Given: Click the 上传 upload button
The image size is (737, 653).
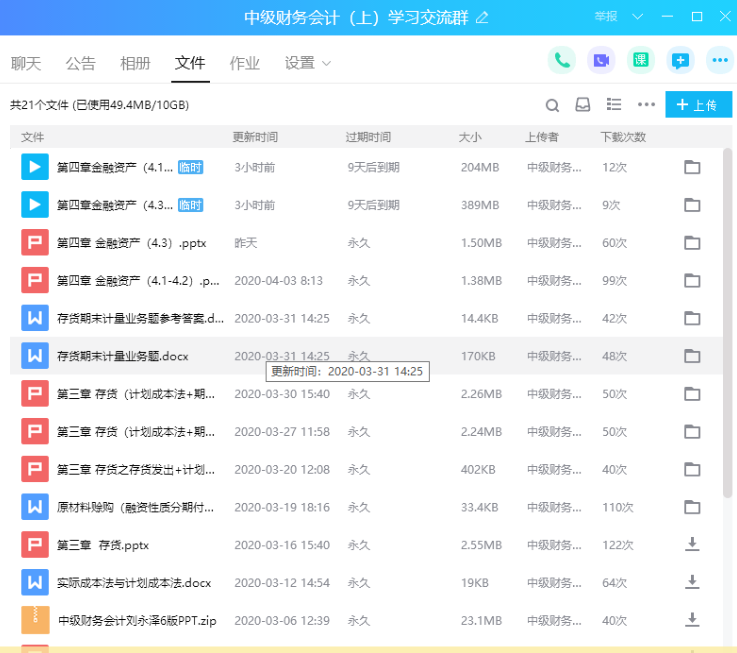Looking at the screenshot, I should [697, 105].
